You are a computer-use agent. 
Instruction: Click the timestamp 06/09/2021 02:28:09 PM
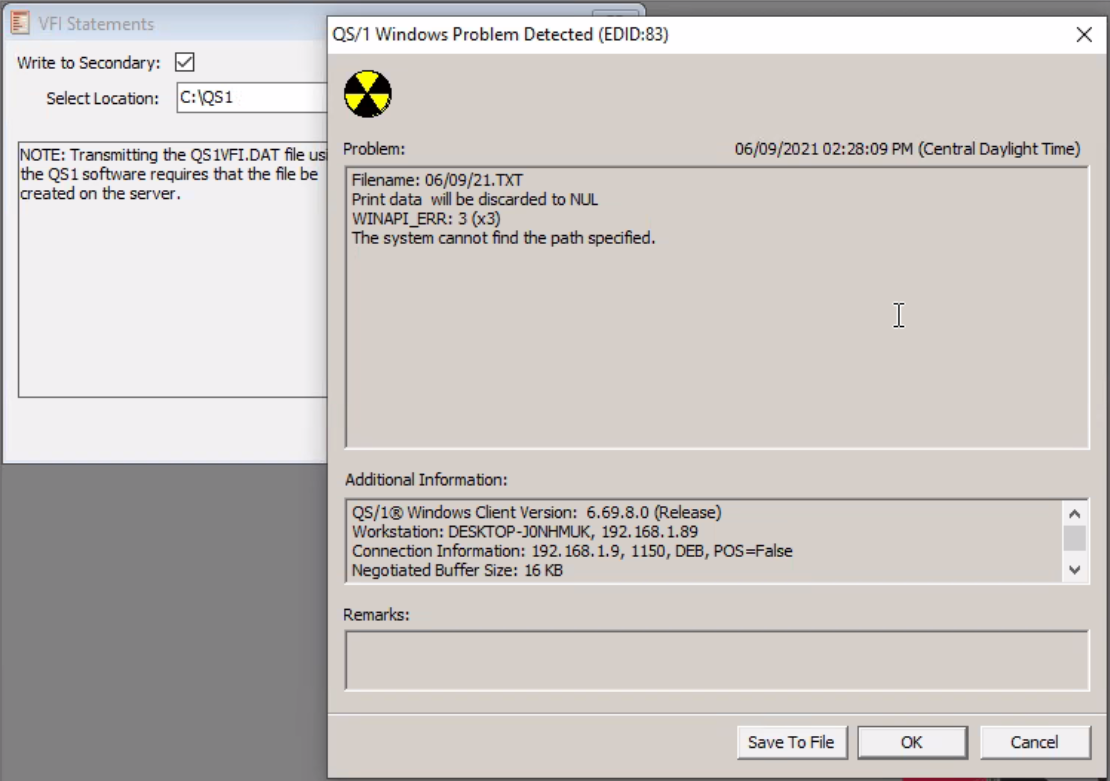(907, 149)
